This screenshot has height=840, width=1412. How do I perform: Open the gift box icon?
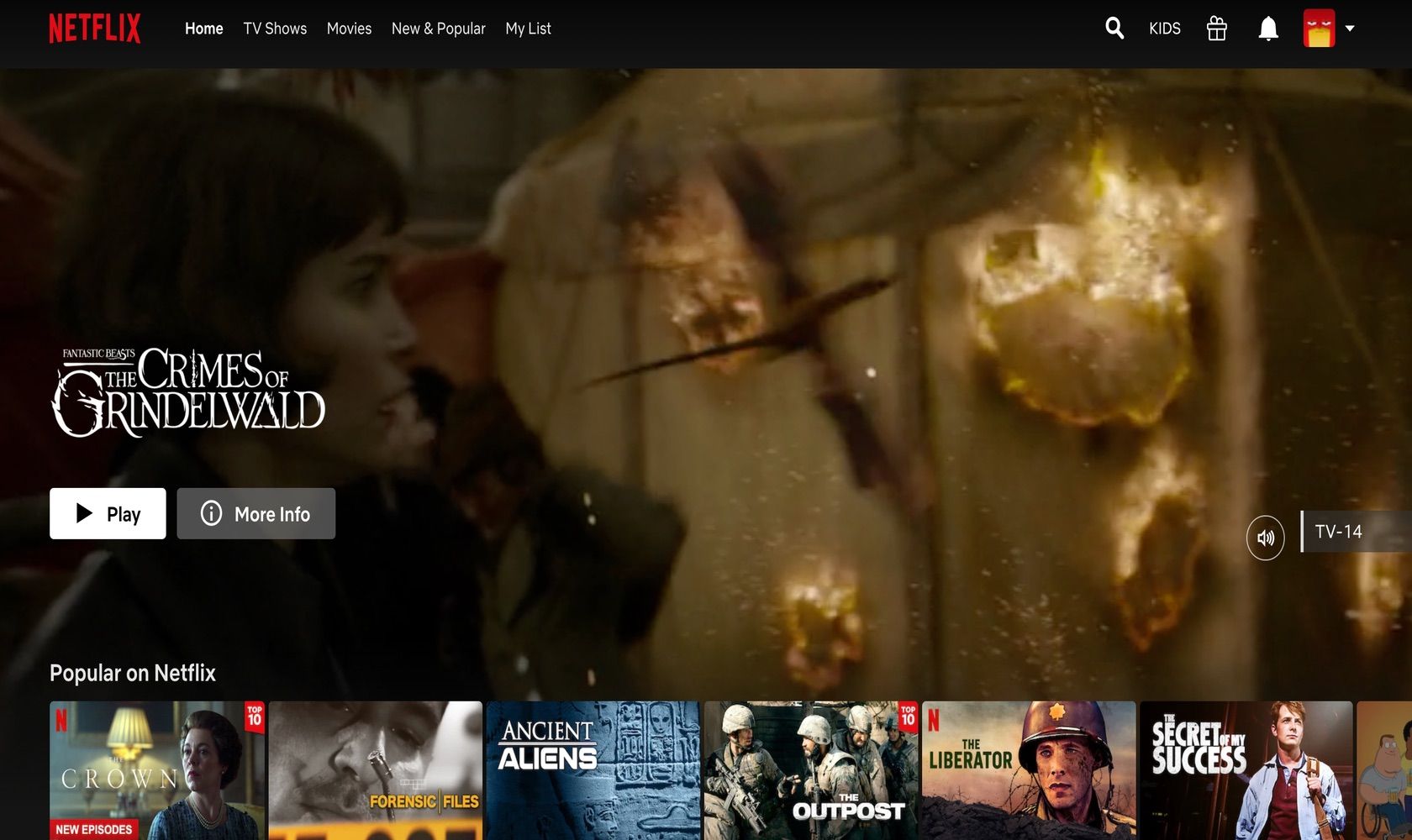[1216, 29]
